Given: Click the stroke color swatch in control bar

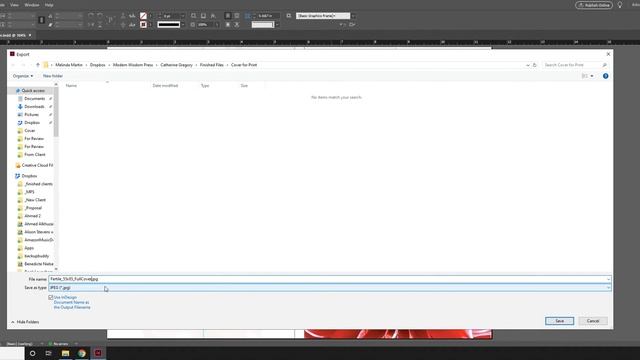Looking at the screenshot, I should pos(143,25).
